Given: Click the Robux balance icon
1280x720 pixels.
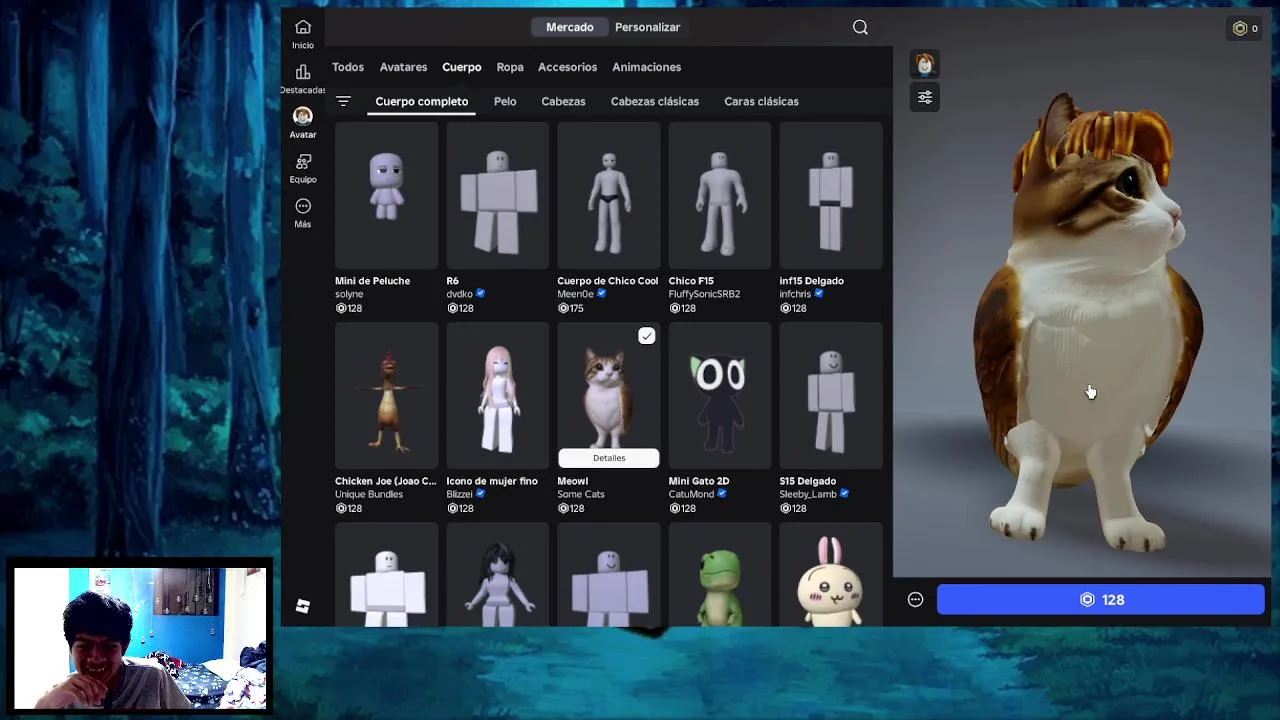Looking at the screenshot, I should [1240, 28].
